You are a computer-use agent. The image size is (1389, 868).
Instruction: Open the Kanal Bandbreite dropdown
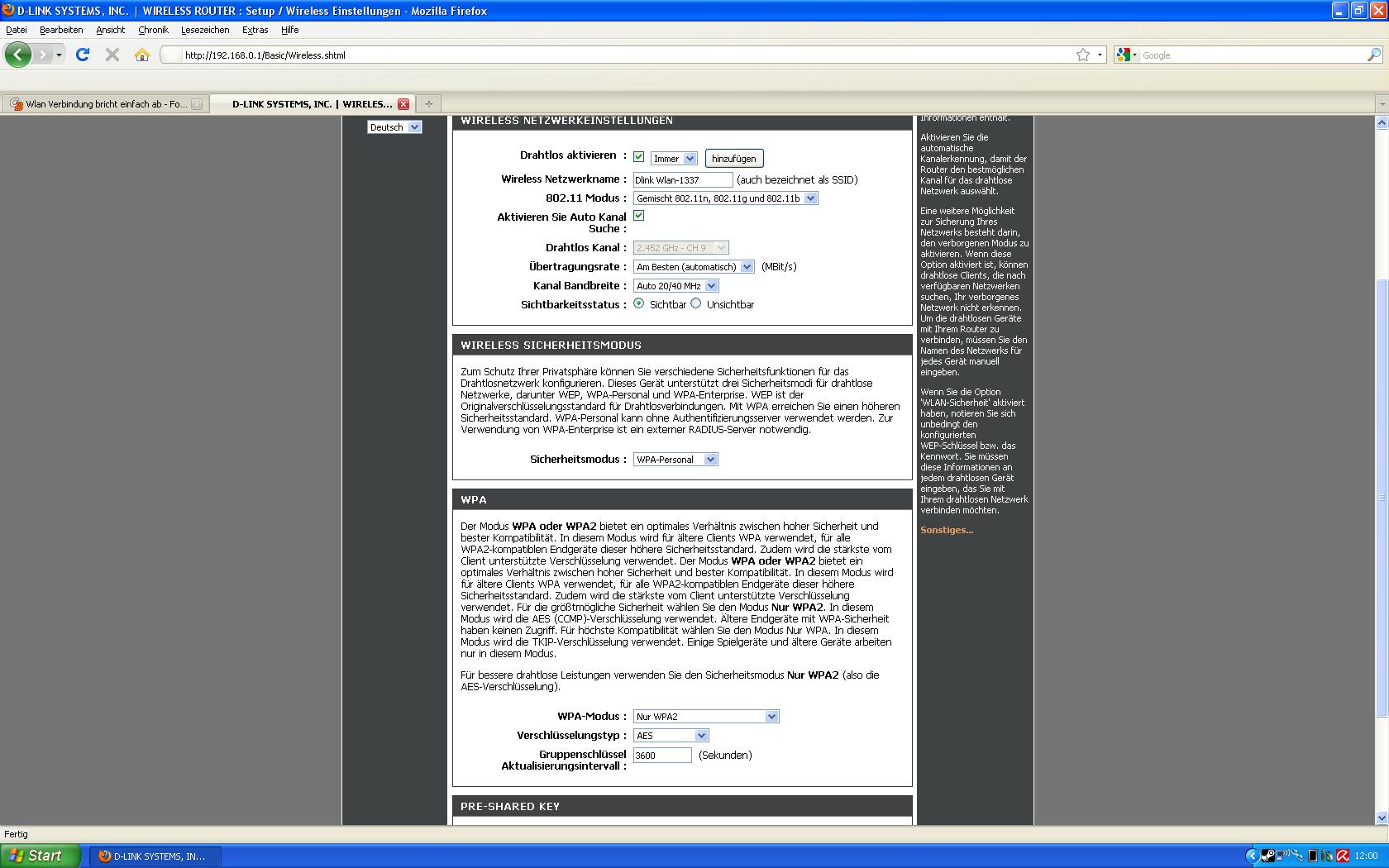(675, 286)
